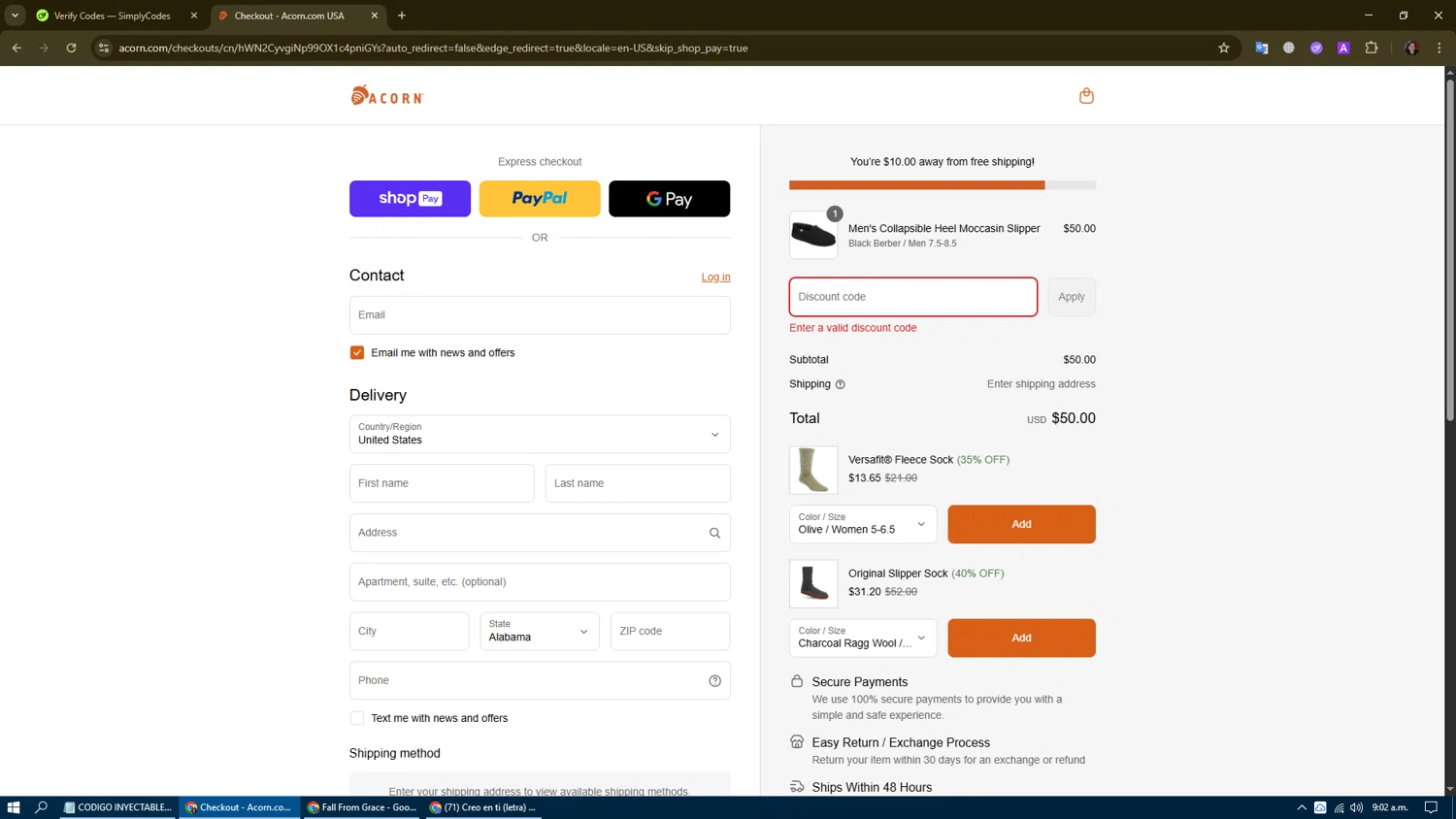The height and width of the screenshot is (819, 1456).
Task: Click the Versafit Fleece Sock thumbnail
Action: (813, 470)
